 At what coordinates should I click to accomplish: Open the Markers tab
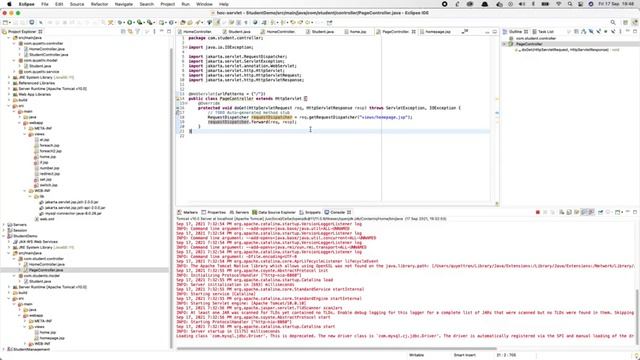click(x=188, y=212)
